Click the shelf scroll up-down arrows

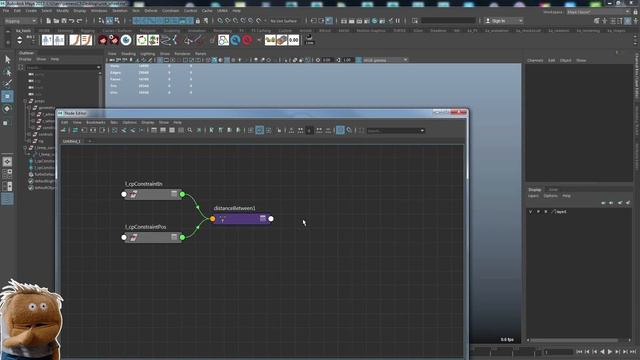pos(20,40)
